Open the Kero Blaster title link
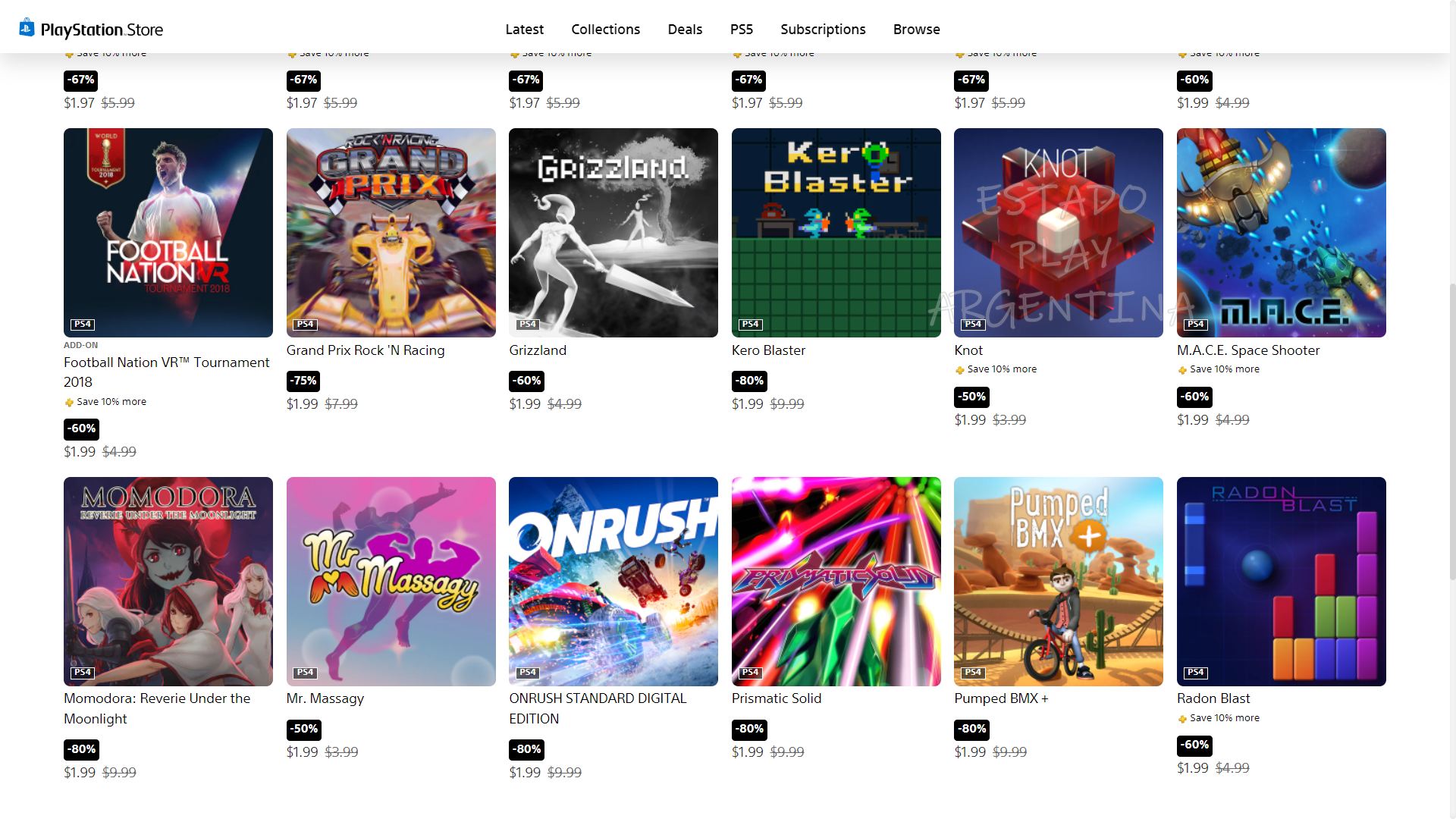Image resolution: width=1456 pixels, height=819 pixels. 768,350
